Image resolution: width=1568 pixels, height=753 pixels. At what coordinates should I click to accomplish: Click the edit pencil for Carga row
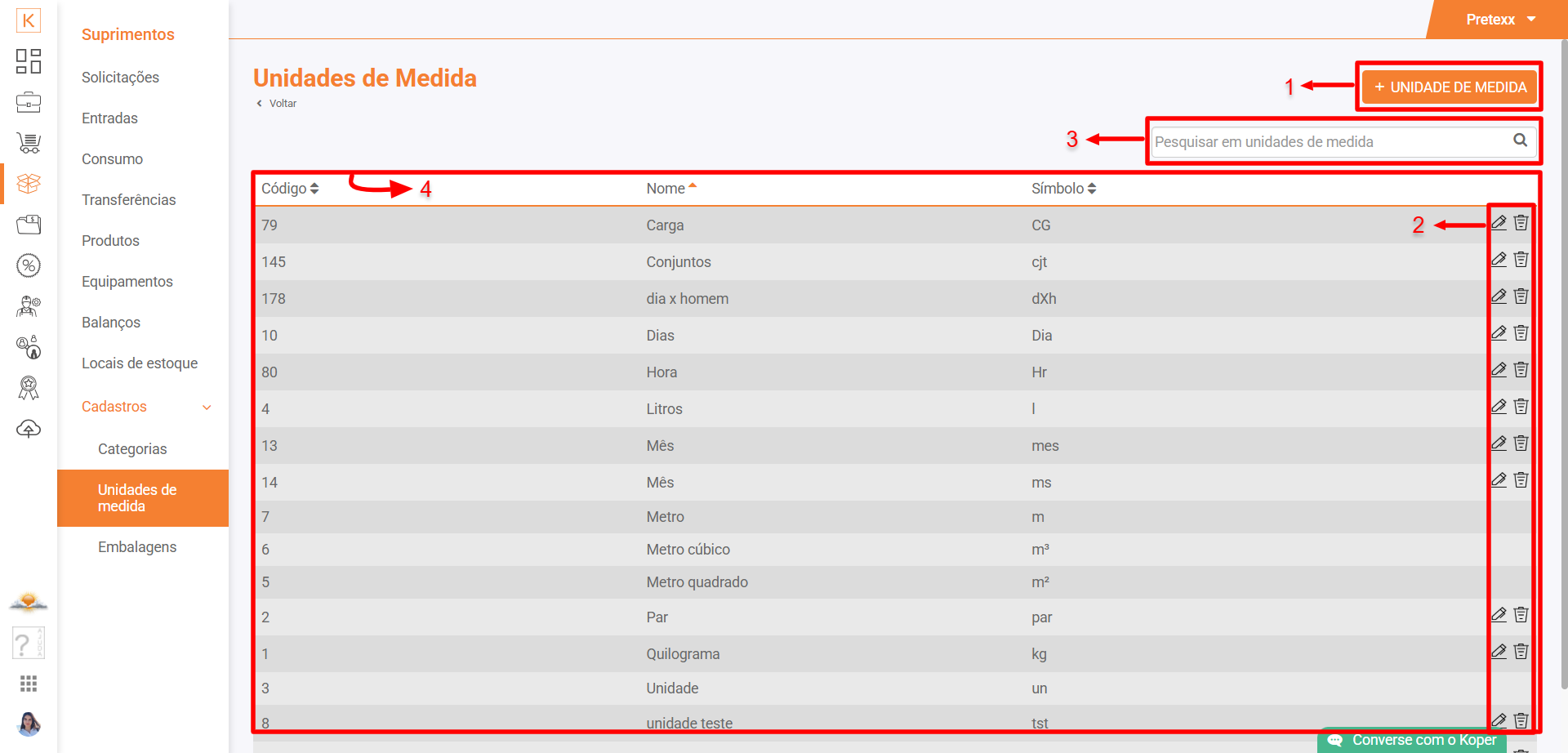(x=1499, y=223)
